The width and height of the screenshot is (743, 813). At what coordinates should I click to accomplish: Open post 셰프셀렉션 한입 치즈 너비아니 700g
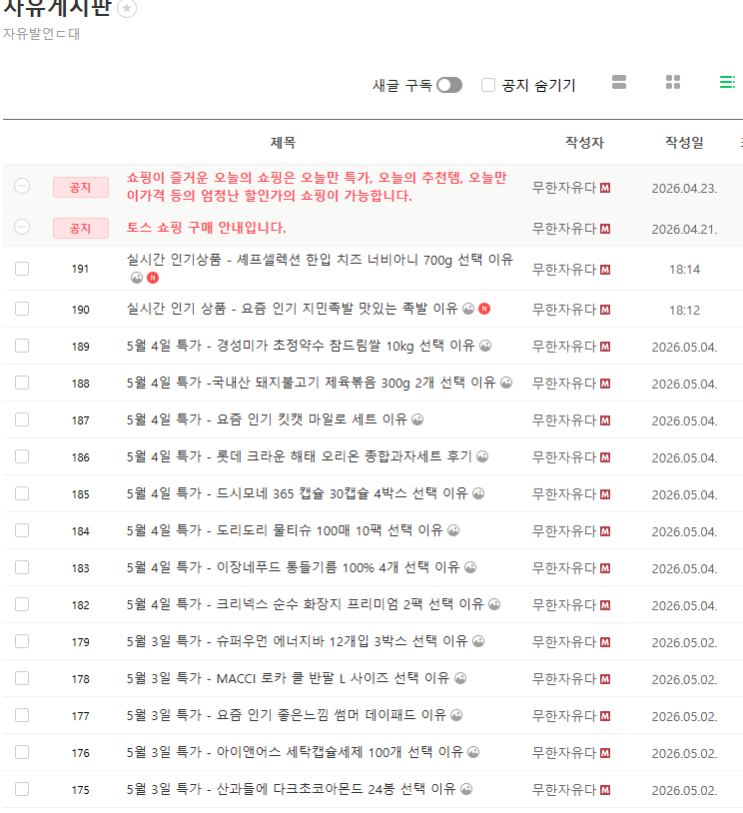(320, 260)
